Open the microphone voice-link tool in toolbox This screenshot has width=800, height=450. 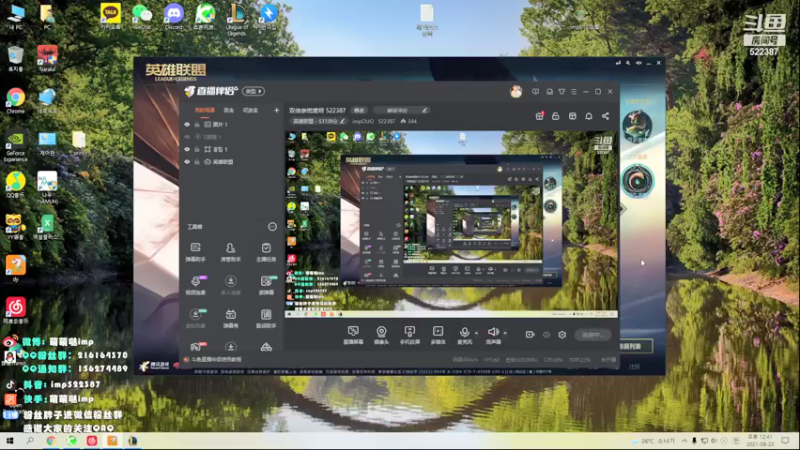[x=195, y=285]
